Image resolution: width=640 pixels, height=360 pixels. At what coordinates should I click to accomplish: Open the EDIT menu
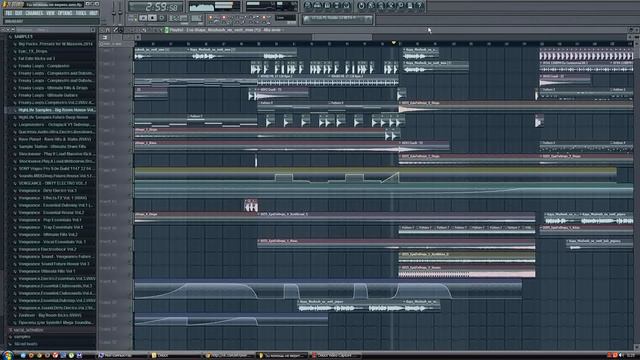click(x=19, y=13)
